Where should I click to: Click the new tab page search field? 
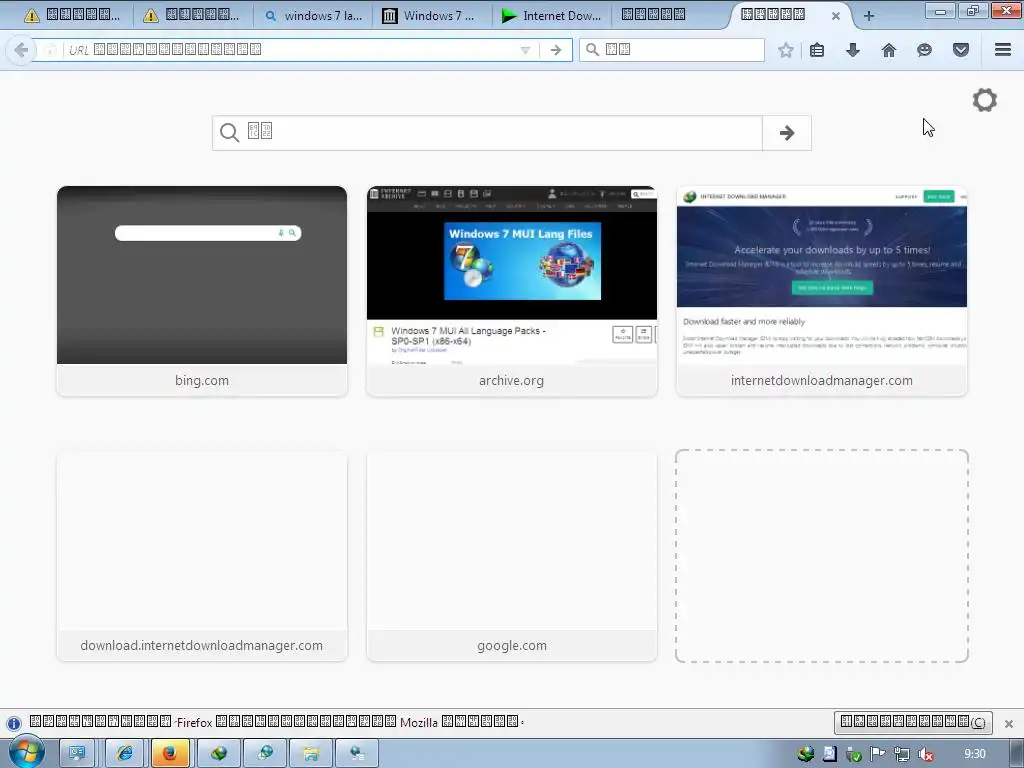(487, 133)
